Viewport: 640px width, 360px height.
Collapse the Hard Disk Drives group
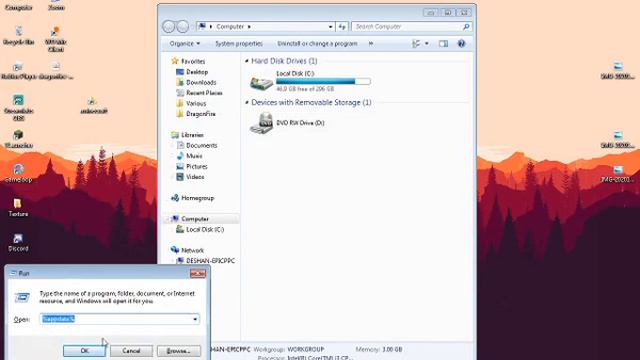(x=247, y=61)
